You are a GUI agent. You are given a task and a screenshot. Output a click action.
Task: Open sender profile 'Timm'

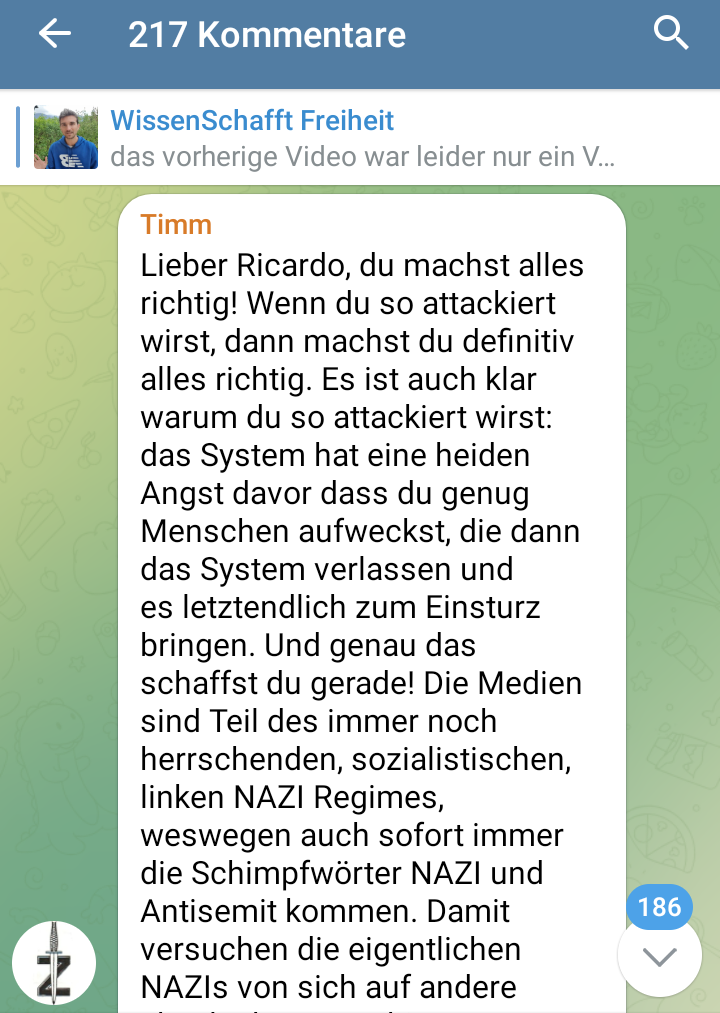(176, 225)
